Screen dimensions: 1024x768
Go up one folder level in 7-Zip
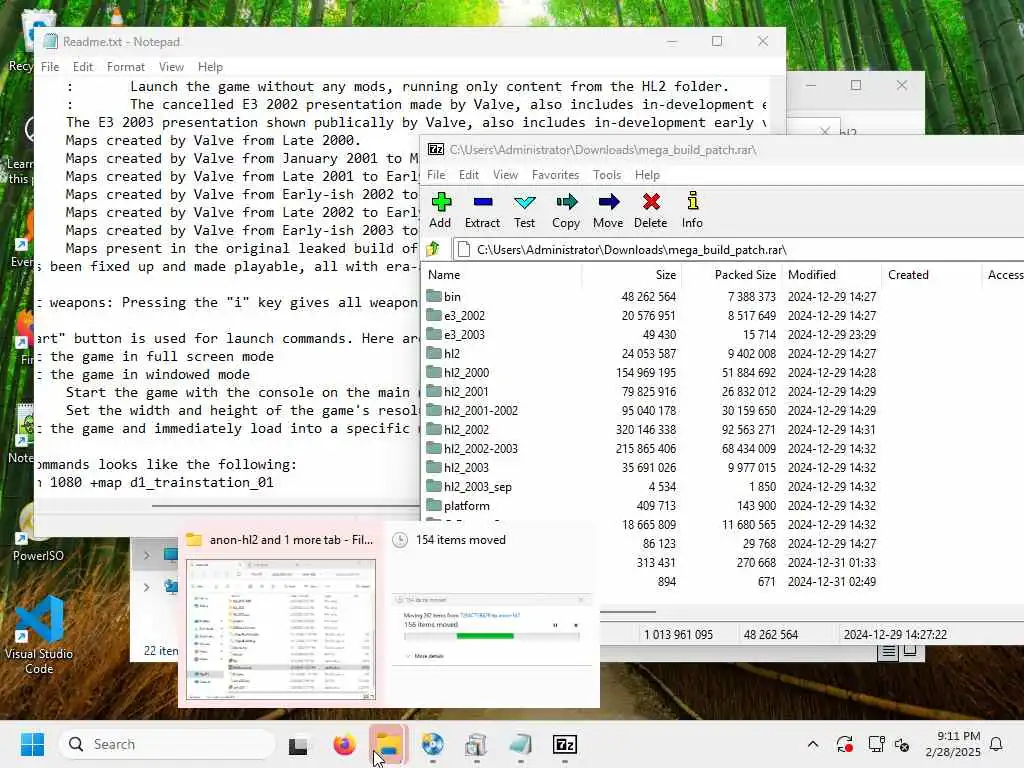click(x=433, y=249)
